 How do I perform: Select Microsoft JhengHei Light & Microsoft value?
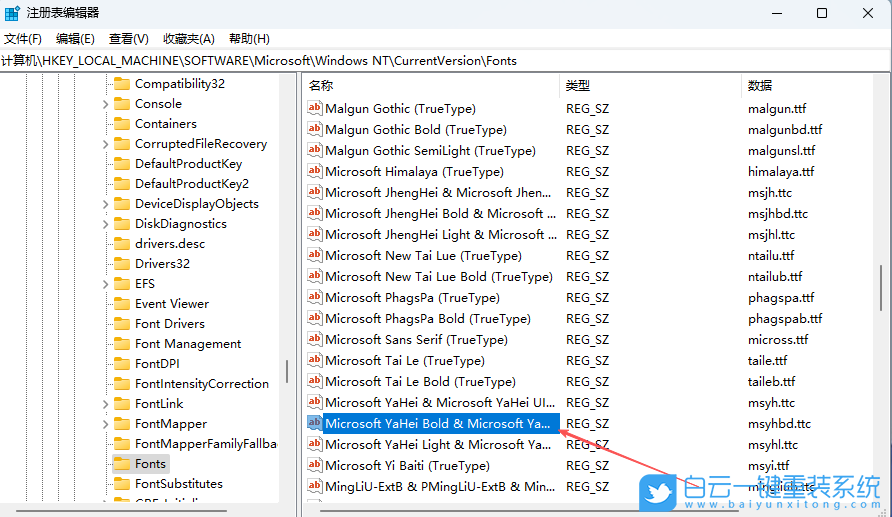[x=441, y=235]
